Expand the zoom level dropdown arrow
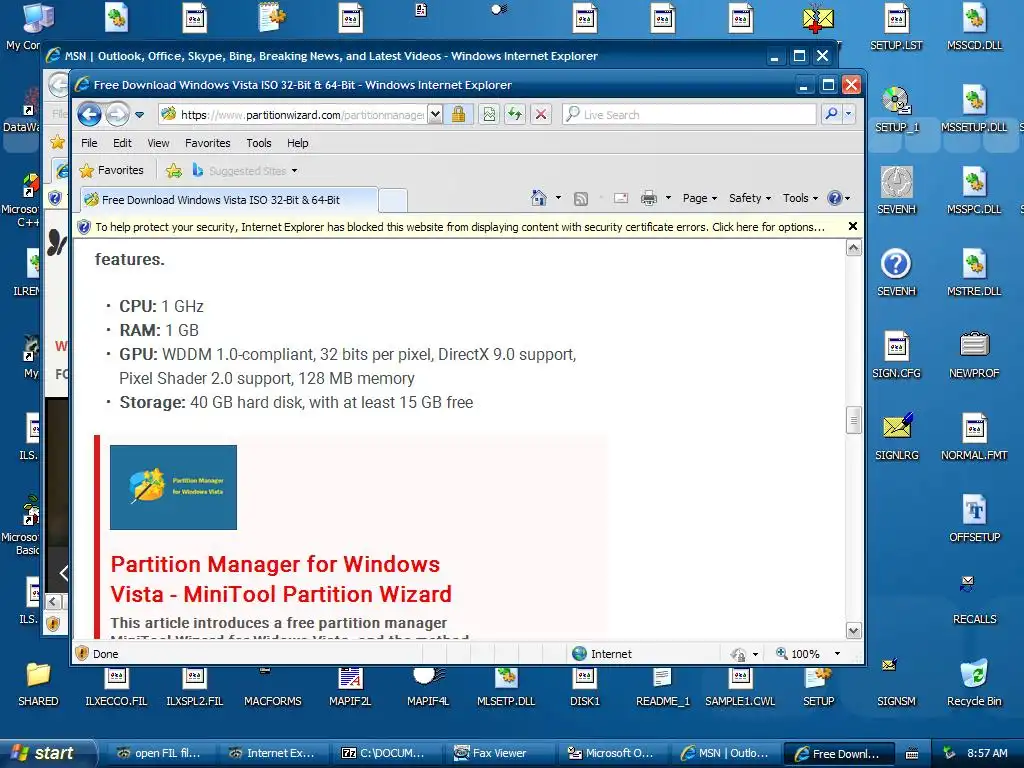 pos(837,654)
